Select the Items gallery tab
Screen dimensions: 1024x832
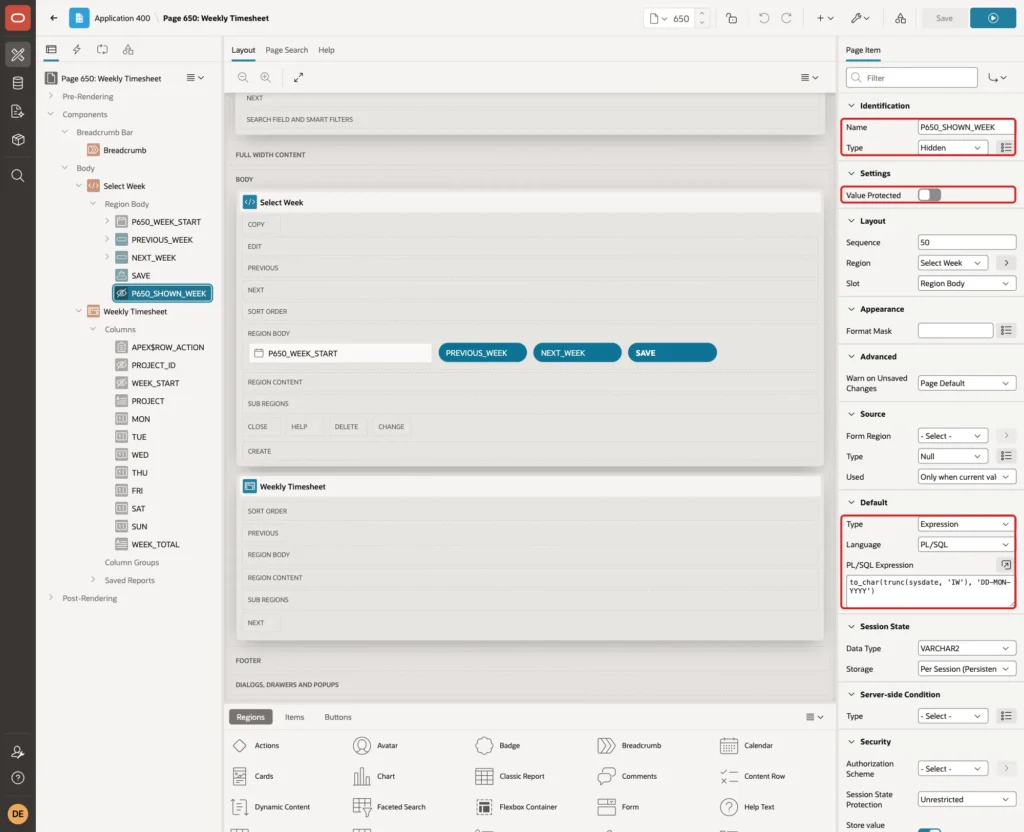[x=295, y=717]
